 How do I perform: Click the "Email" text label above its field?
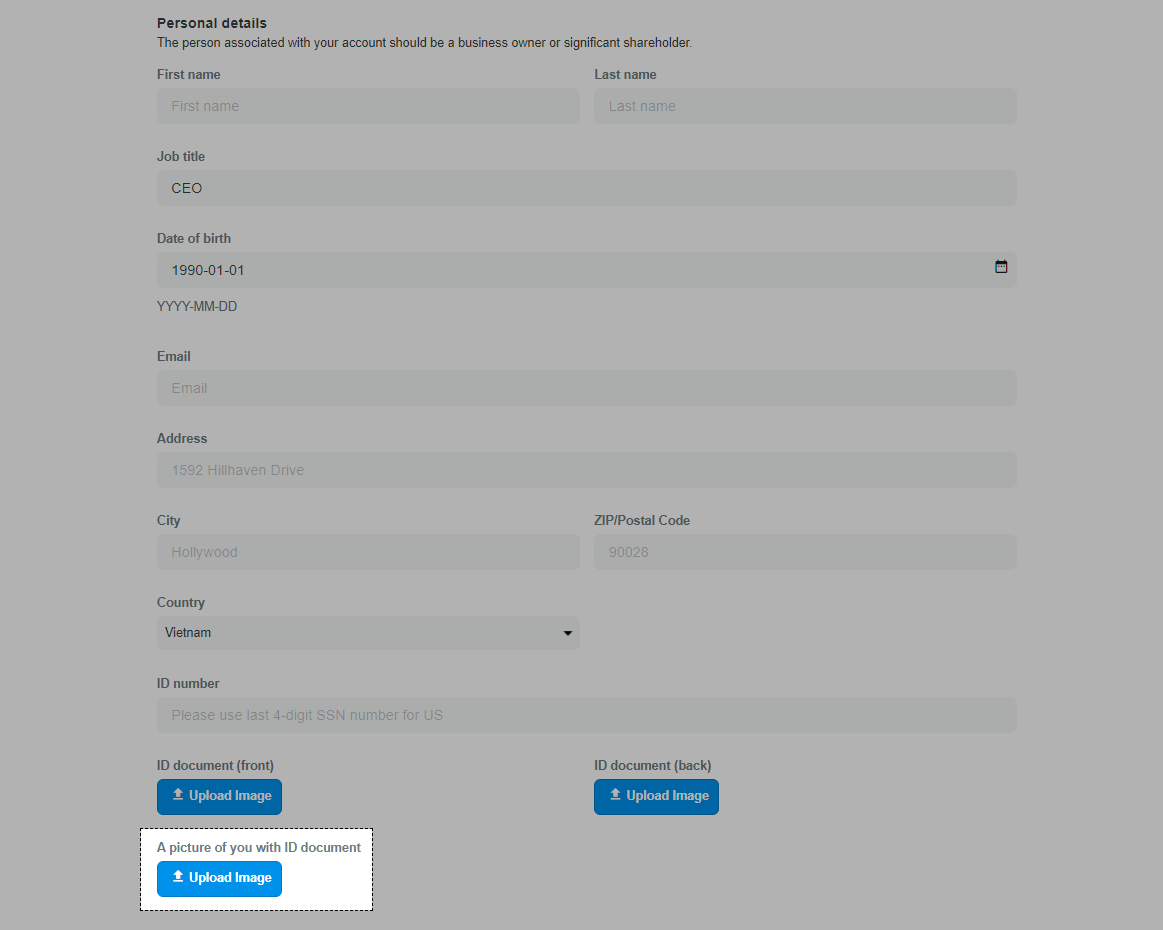click(x=174, y=357)
